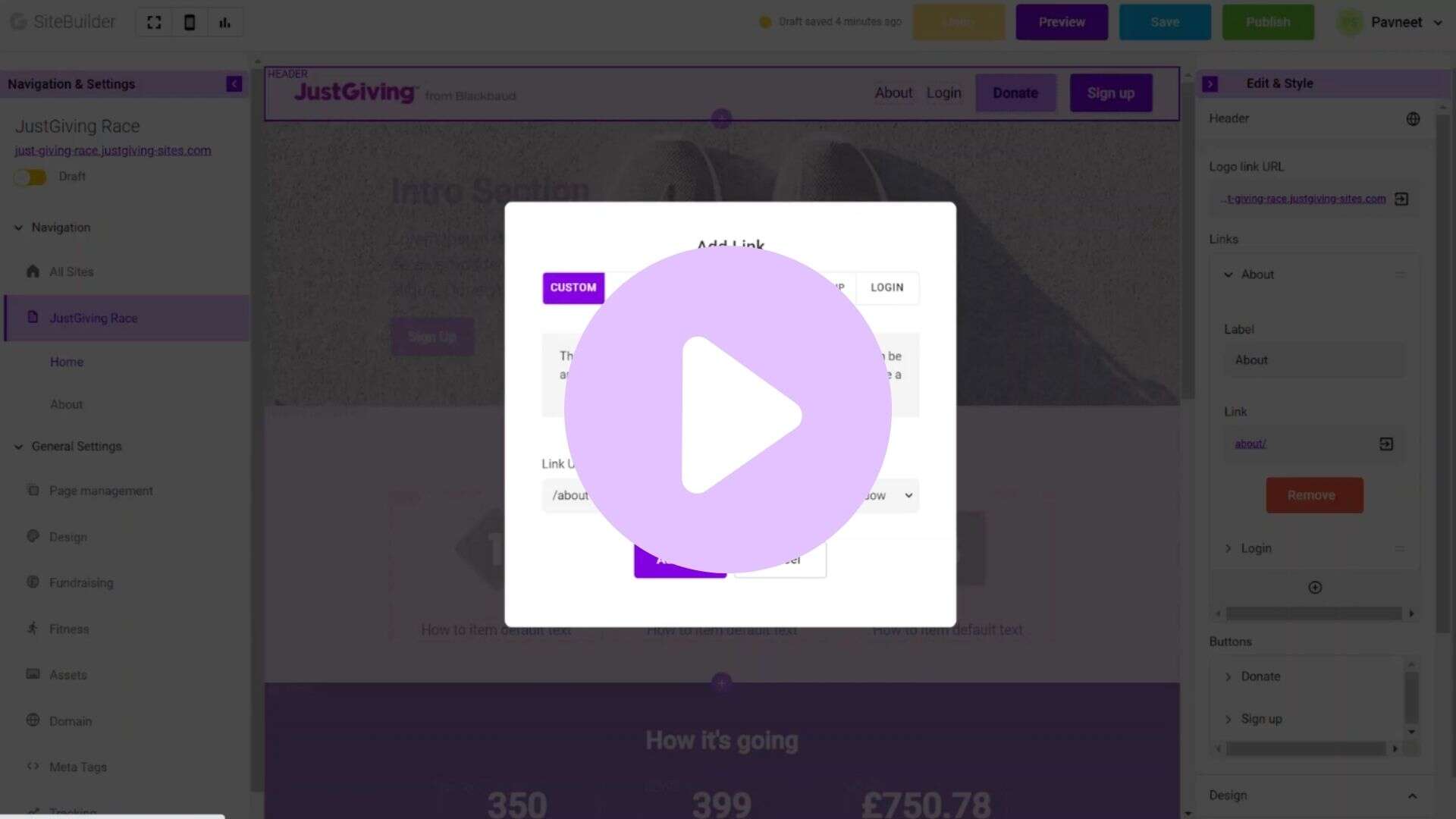The height and width of the screenshot is (819, 1456).
Task: Play the video overlay
Action: click(x=728, y=410)
